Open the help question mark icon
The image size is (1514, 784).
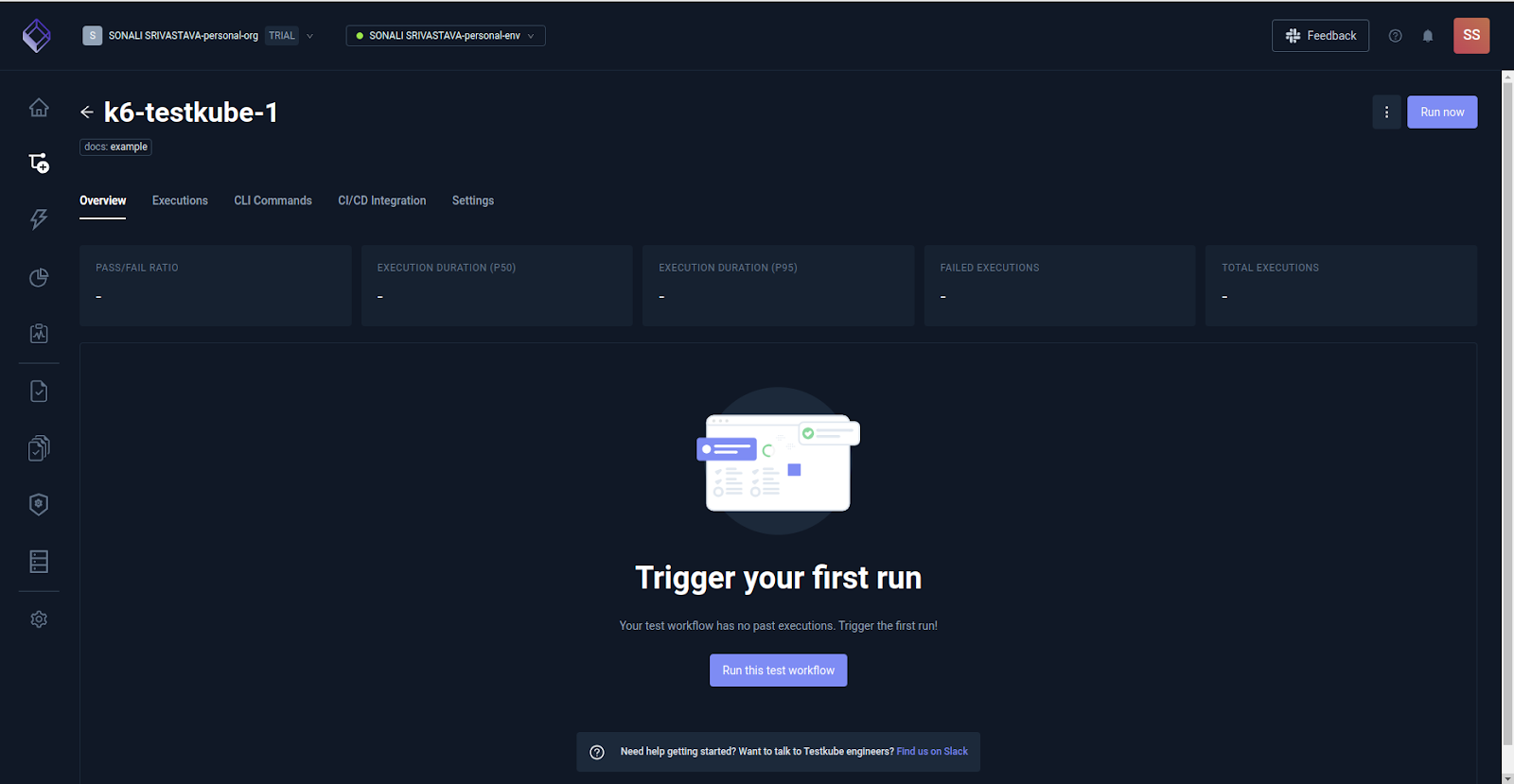click(1395, 36)
